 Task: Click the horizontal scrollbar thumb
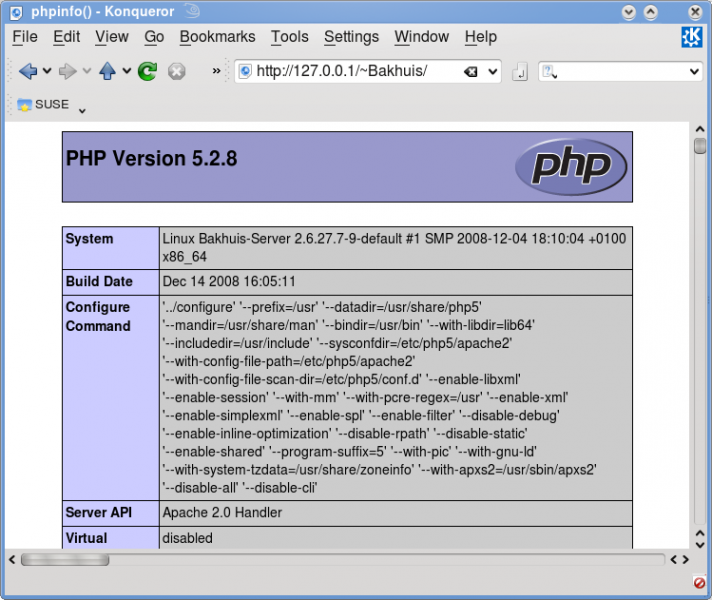click(x=78, y=560)
